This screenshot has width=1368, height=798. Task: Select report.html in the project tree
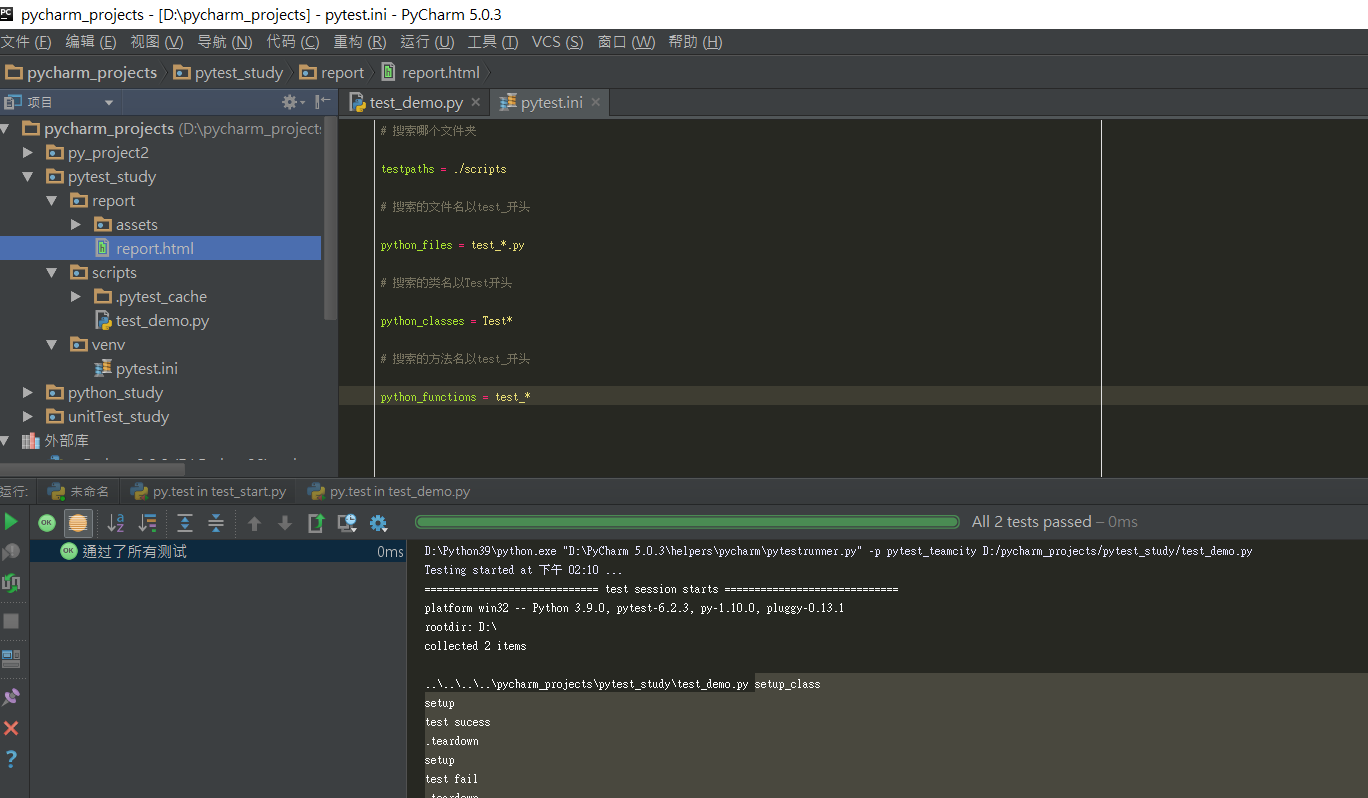point(160,248)
